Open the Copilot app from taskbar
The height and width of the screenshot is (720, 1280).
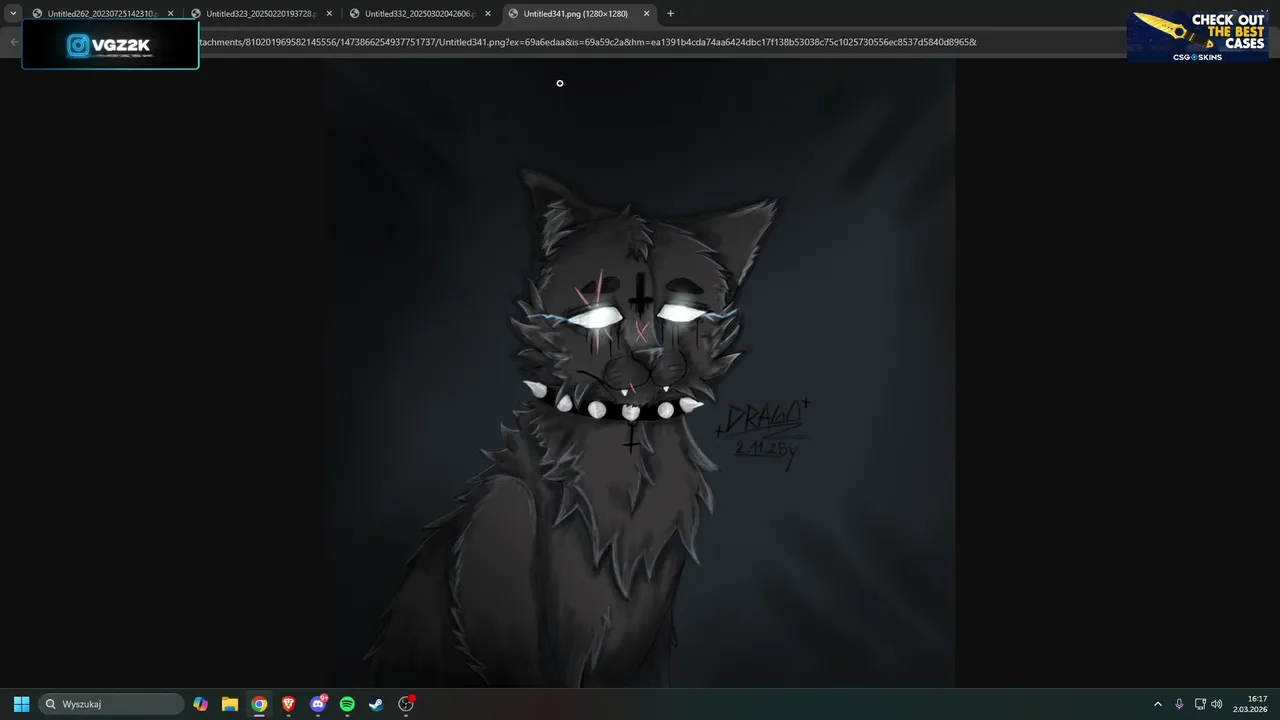point(201,704)
